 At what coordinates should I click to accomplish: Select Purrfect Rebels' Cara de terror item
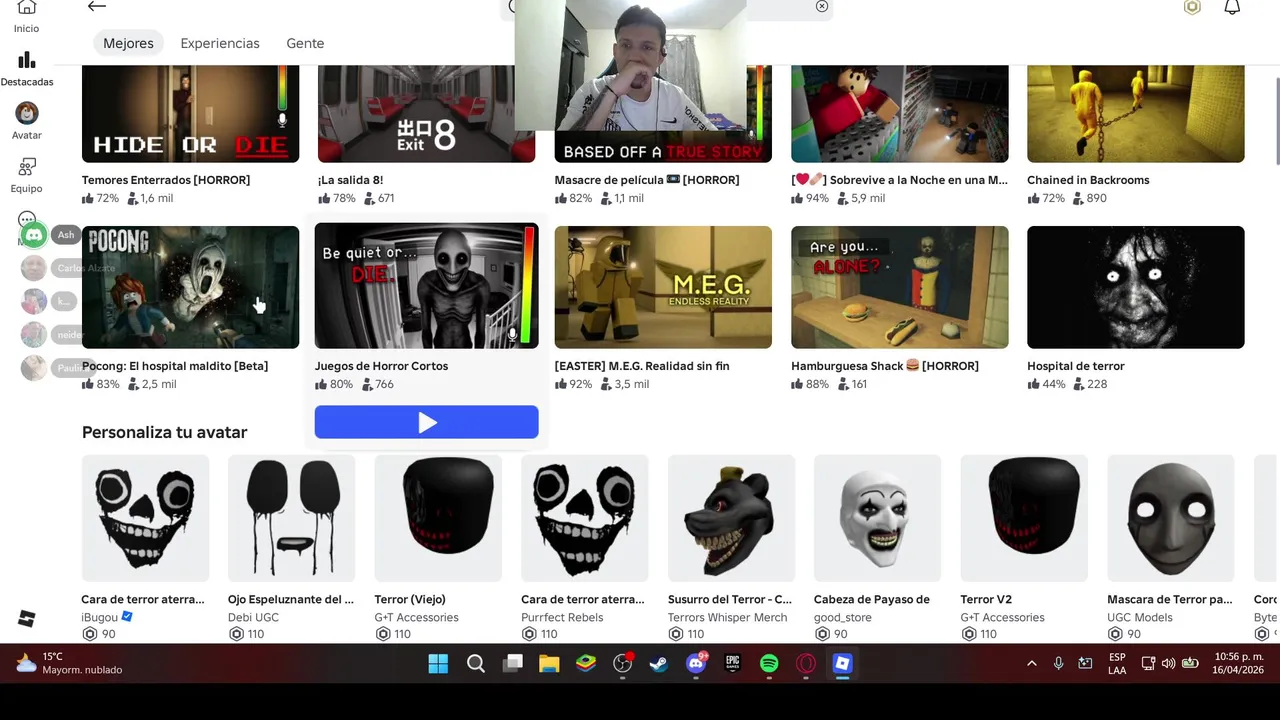(x=584, y=518)
